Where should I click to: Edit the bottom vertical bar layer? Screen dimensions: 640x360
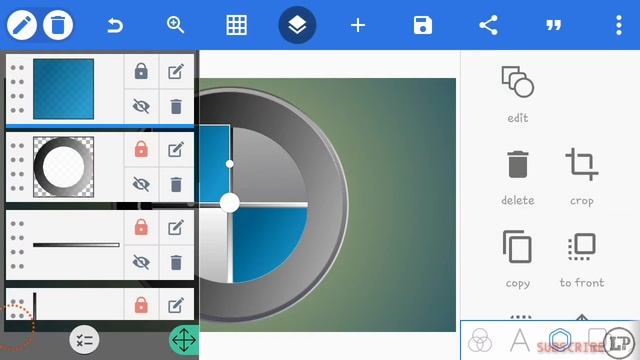(x=176, y=305)
